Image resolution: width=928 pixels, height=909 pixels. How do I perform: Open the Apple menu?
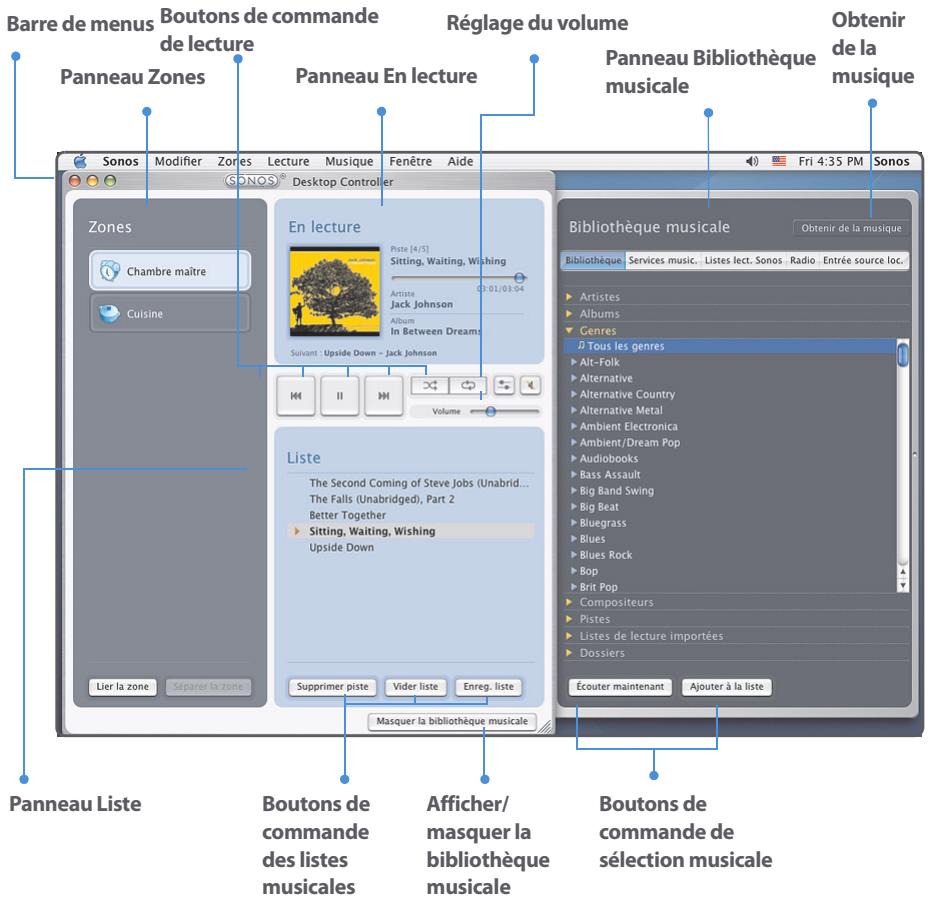click(x=80, y=161)
